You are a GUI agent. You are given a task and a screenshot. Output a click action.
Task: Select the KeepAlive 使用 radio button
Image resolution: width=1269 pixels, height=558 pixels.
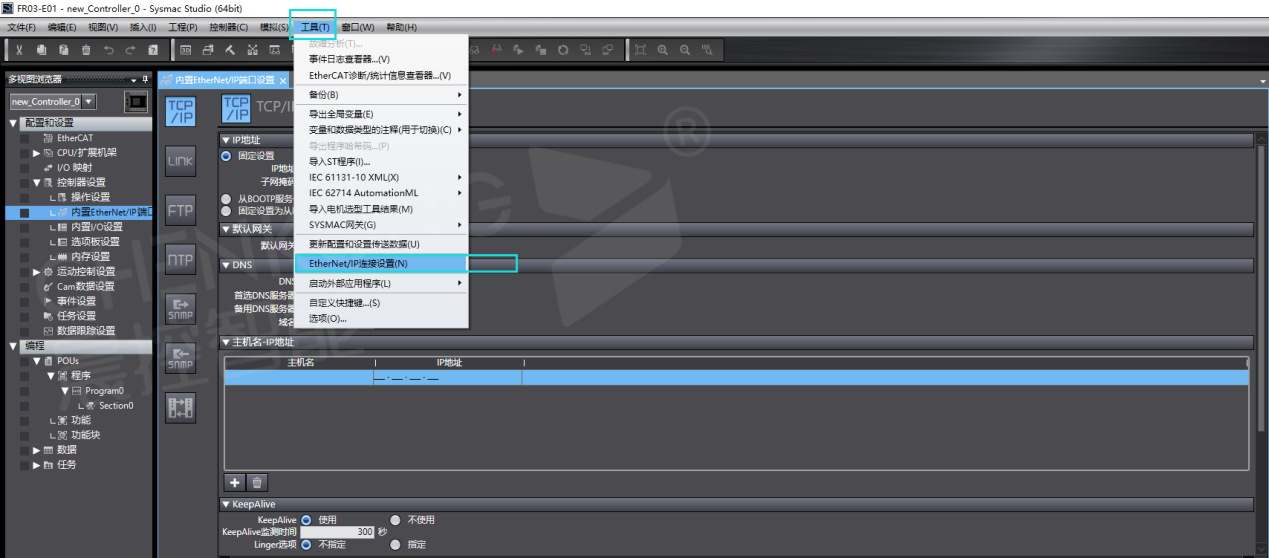point(306,520)
